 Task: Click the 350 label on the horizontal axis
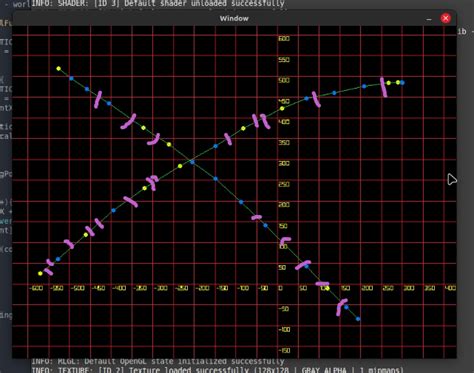(430, 288)
